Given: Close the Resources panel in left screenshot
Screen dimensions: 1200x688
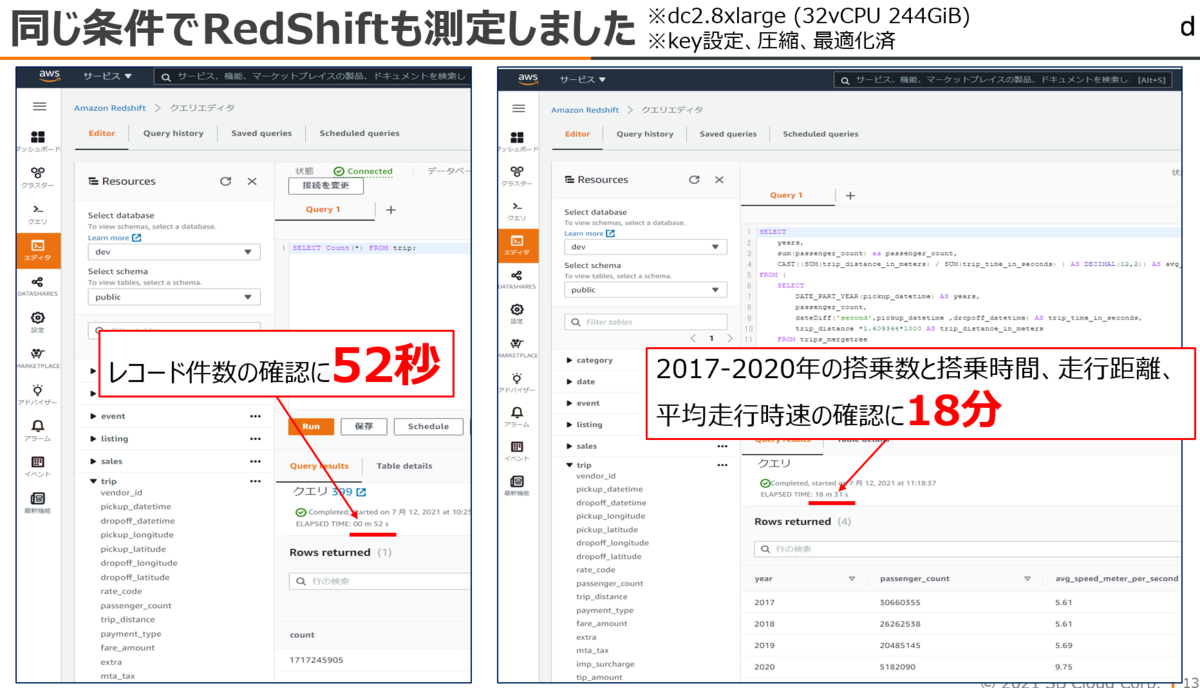Looking at the screenshot, I should [252, 181].
